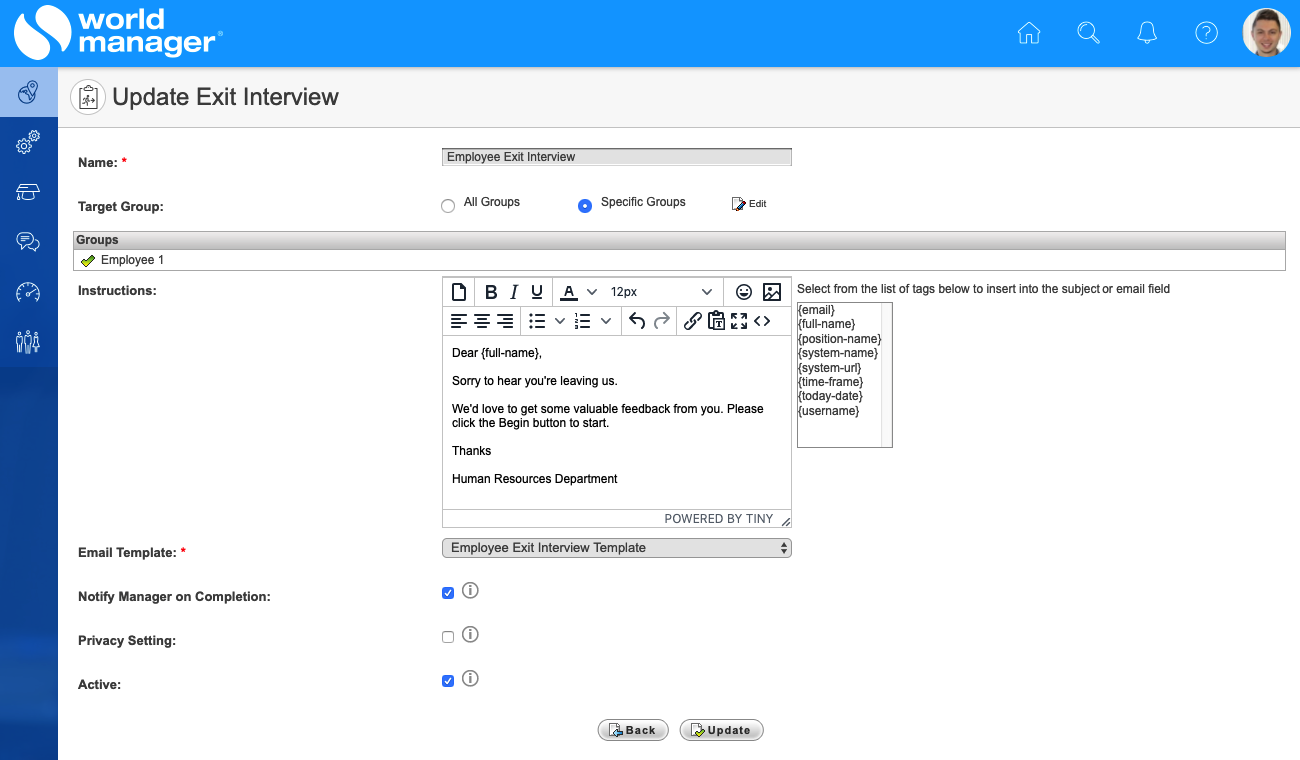Show Privacy Setting info icon
Screen dimensions: 1300x760
pos(470,634)
